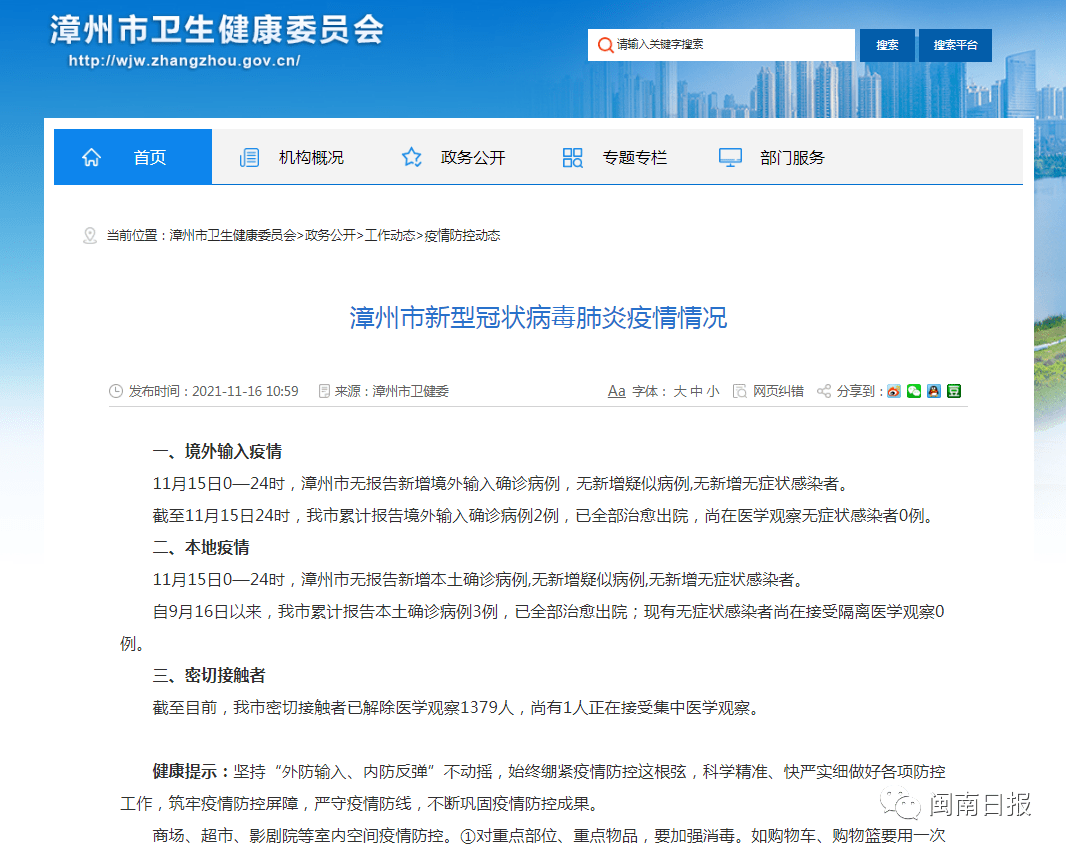Open the 首页 navigation tab

tap(133, 157)
